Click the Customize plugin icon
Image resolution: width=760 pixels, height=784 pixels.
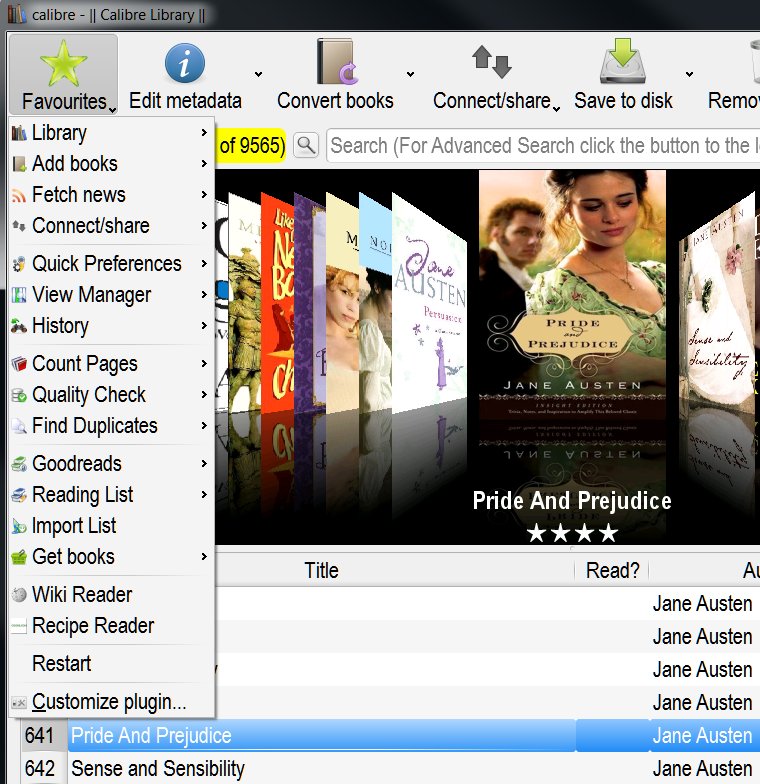pyautogui.click(x=19, y=702)
